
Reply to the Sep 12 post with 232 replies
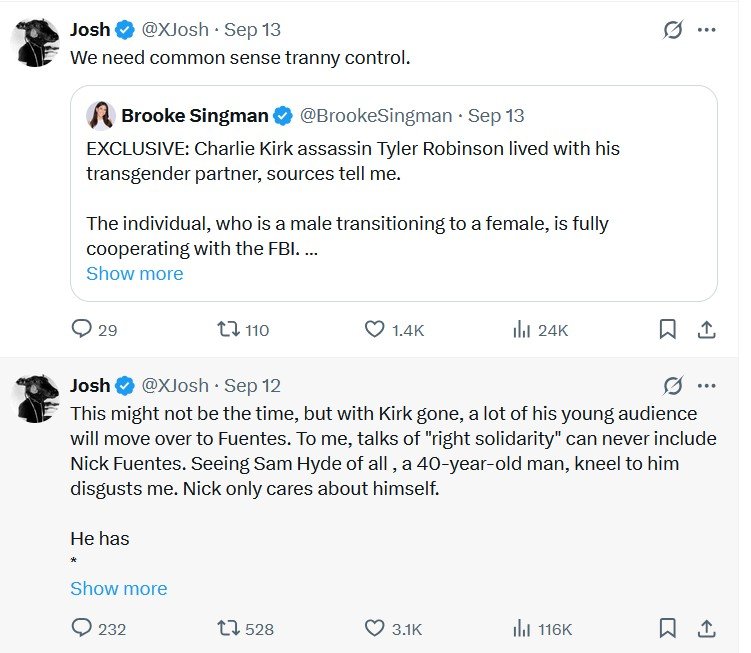tap(82, 628)
